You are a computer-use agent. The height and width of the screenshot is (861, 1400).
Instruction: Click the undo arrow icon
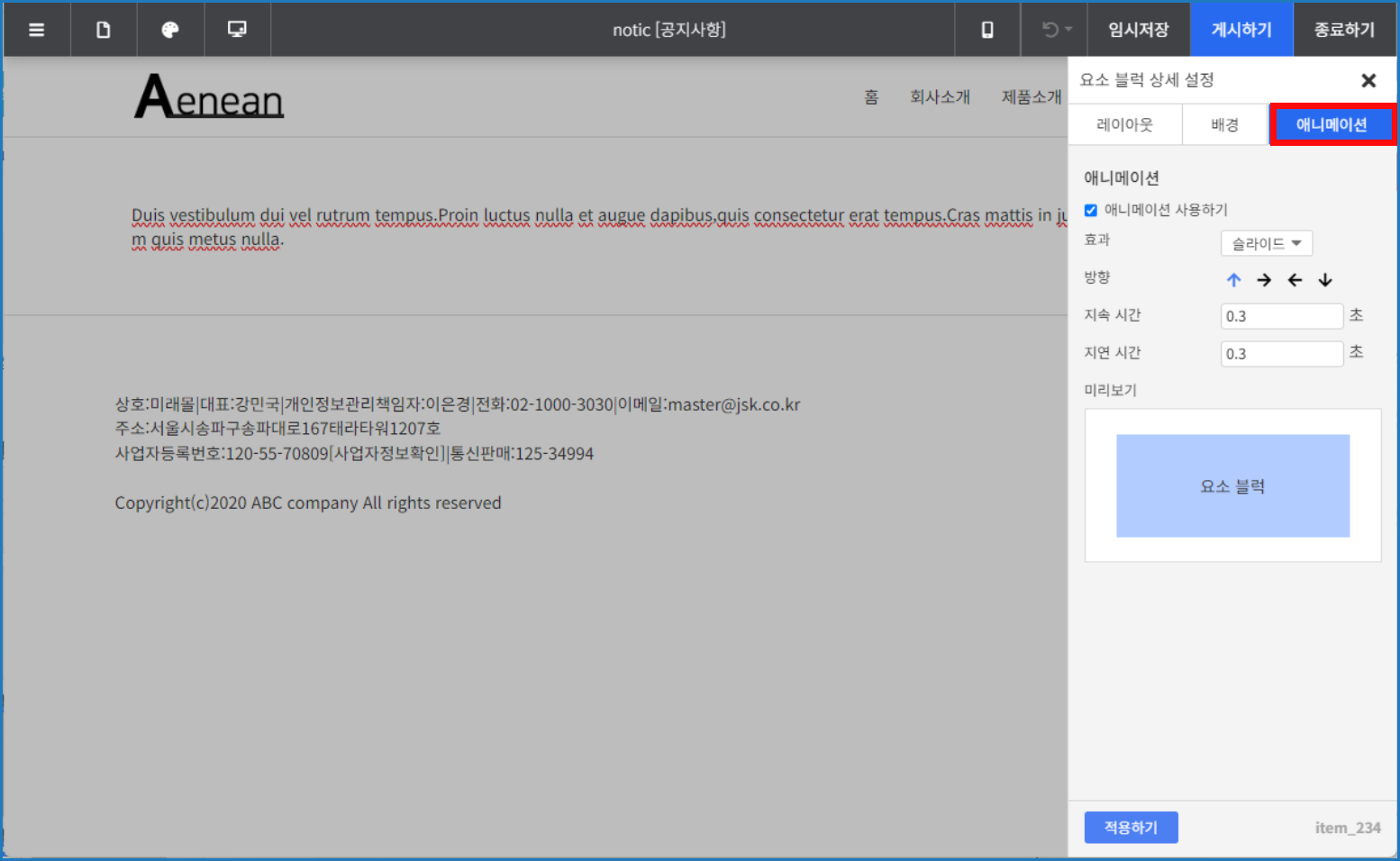(1051, 30)
